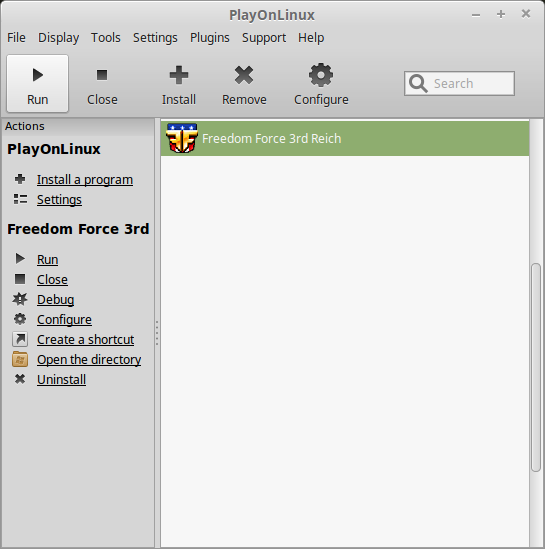Close the PlayOnLinux window
This screenshot has height=549, width=545.
(526, 14)
